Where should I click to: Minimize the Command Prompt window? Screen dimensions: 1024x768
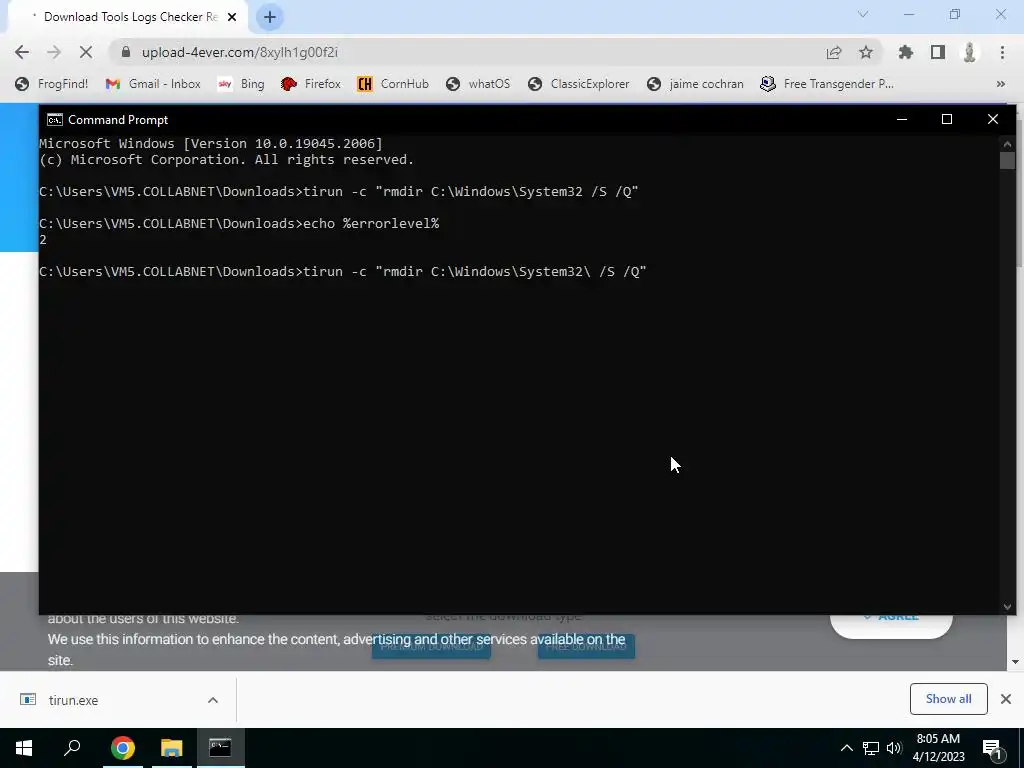(902, 120)
